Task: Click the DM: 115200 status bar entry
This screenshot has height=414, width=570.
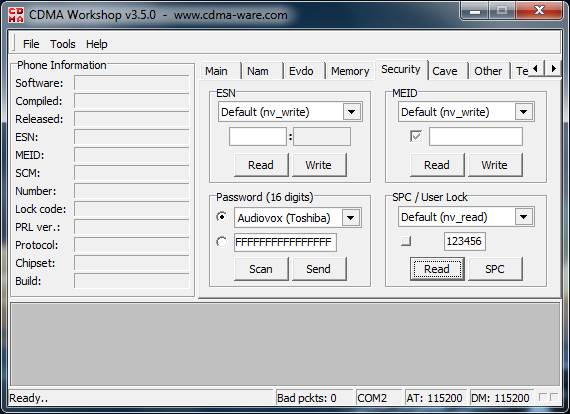Action: click(501, 398)
